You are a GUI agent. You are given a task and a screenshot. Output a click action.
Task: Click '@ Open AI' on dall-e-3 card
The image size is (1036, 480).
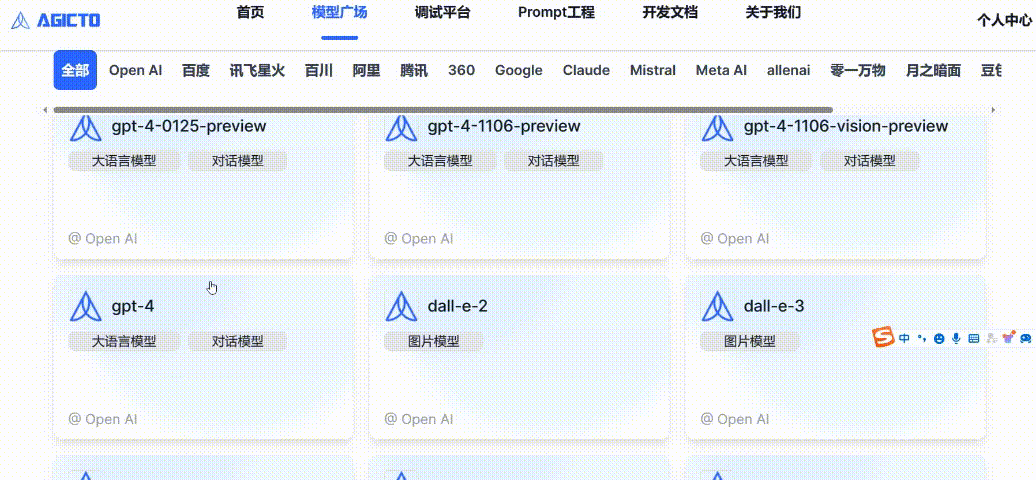click(x=735, y=419)
